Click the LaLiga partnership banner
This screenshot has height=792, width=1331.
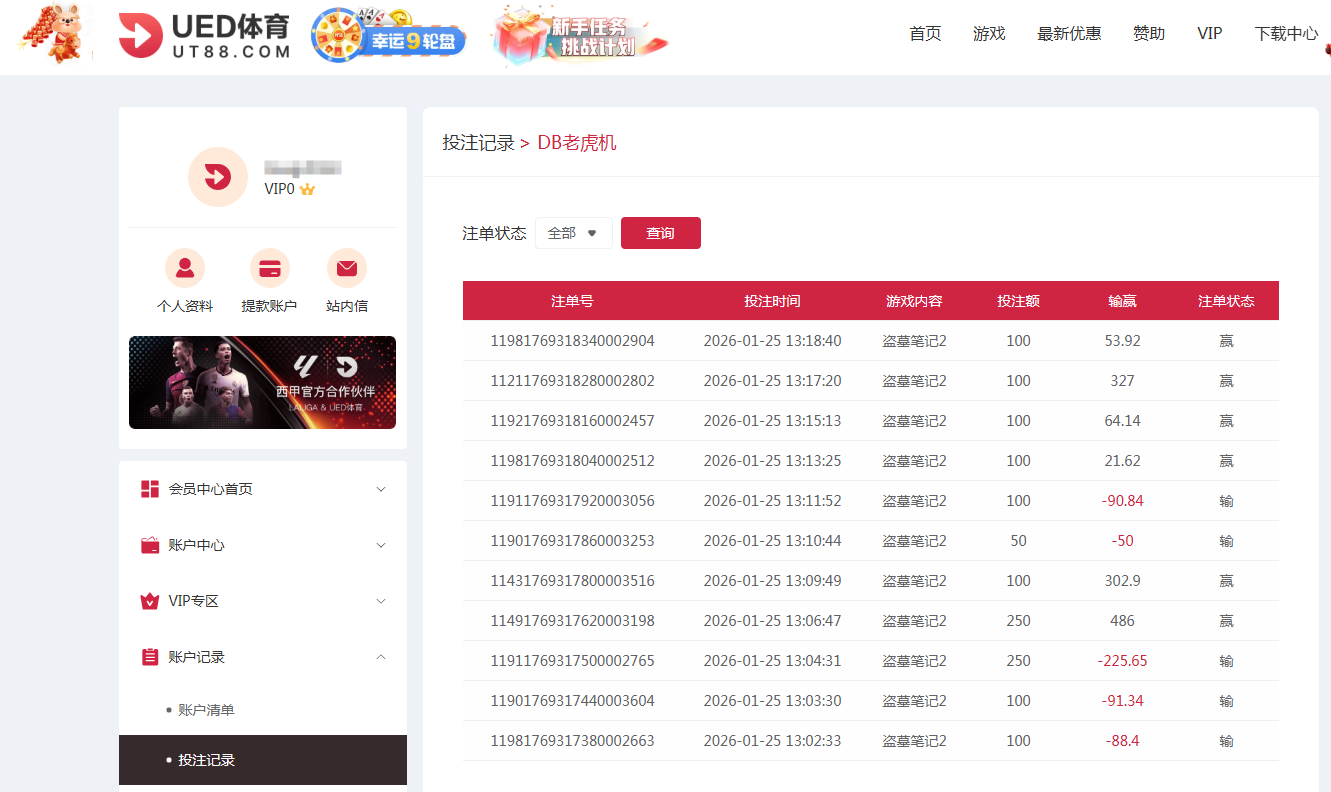(x=262, y=382)
